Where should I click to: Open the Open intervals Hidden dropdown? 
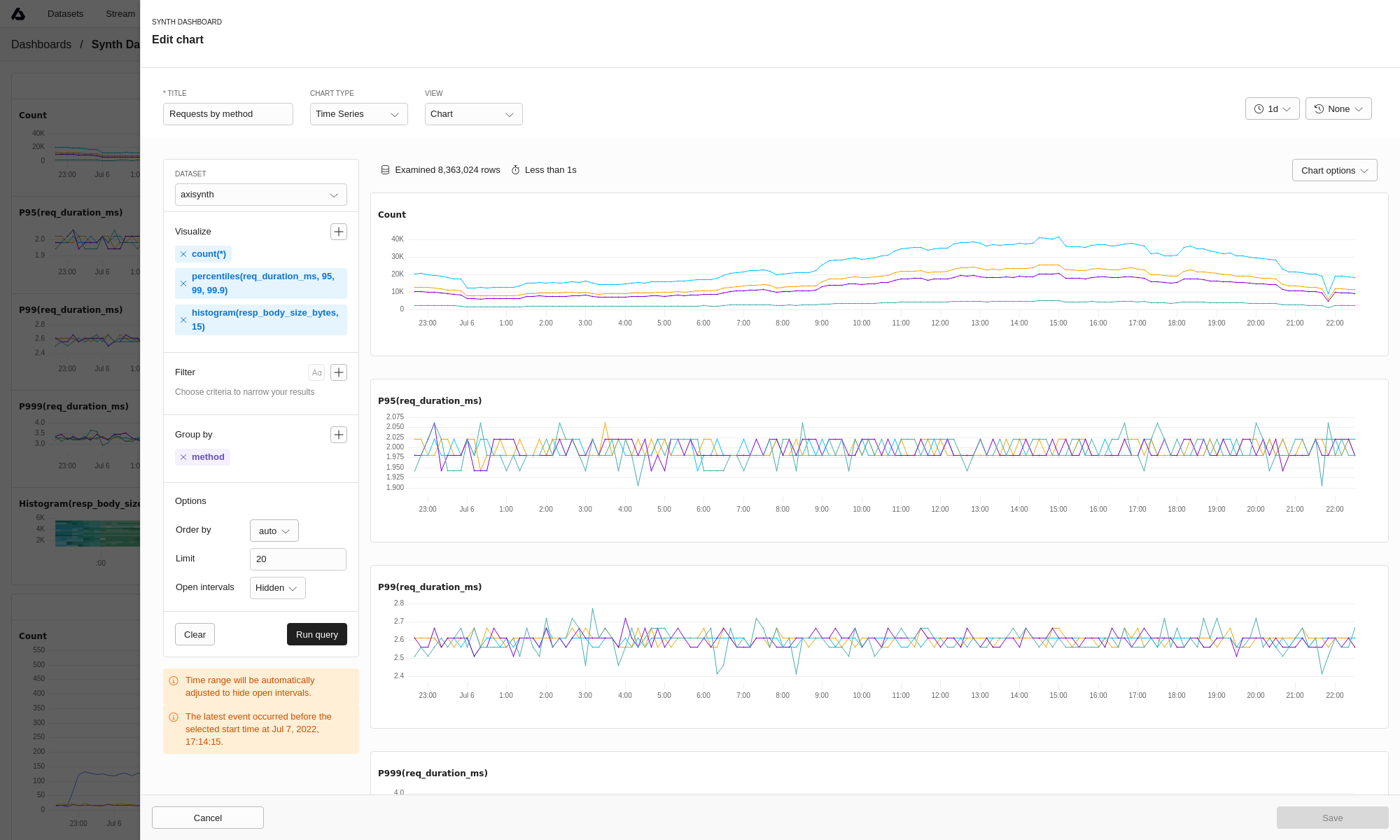pyautogui.click(x=277, y=588)
